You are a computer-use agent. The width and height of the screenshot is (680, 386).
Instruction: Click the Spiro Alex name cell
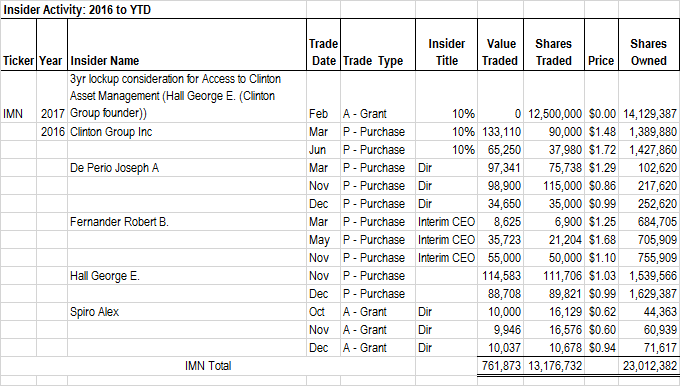point(187,312)
